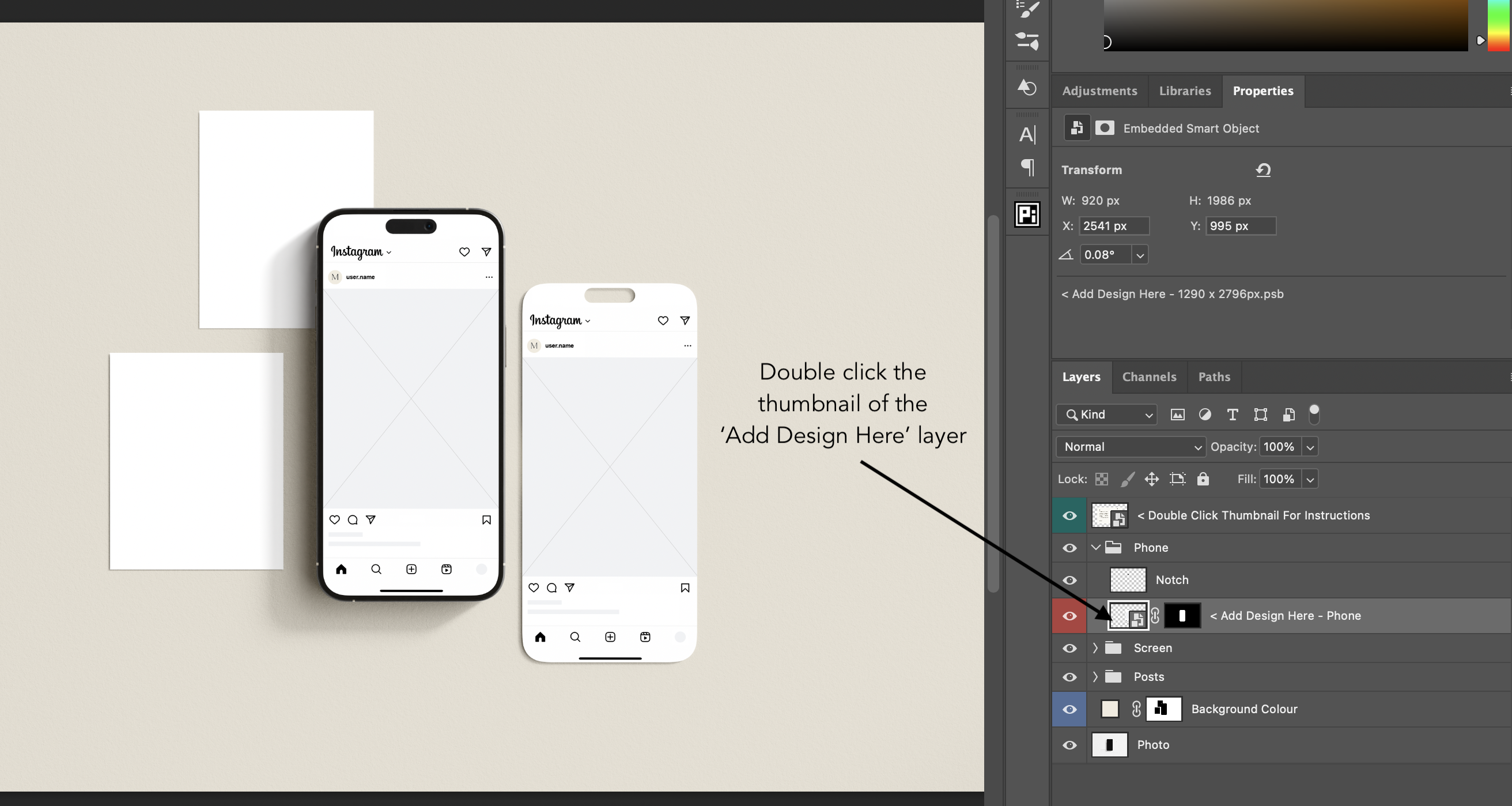
Task: Open the History panel icon
Action: pyautogui.click(x=1027, y=88)
